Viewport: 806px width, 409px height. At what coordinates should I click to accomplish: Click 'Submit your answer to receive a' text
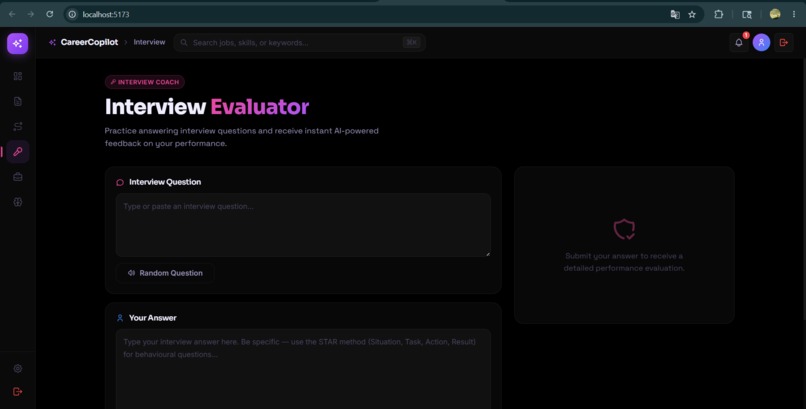(x=624, y=256)
